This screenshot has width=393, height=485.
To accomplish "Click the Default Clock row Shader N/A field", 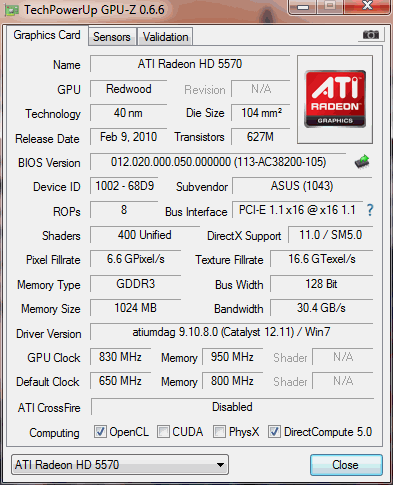I will click(343, 381).
